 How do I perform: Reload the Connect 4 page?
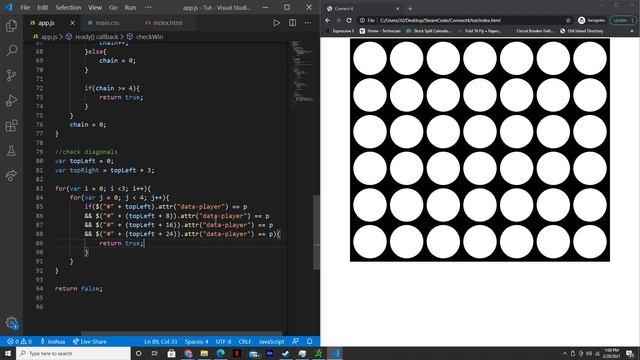tap(349, 20)
